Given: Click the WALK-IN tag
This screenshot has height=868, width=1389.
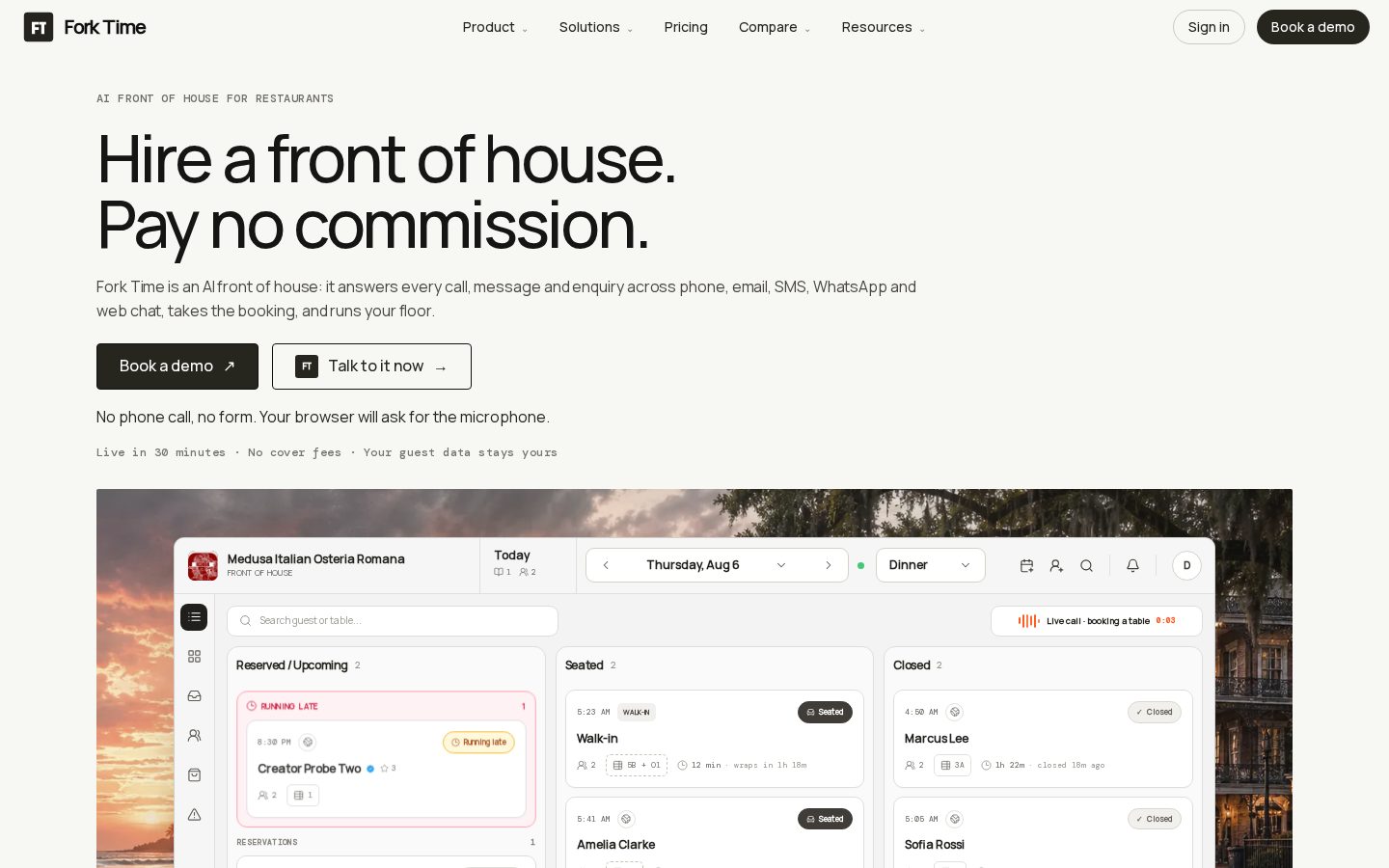Looking at the screenshot, I should click(x=637, y=713).
